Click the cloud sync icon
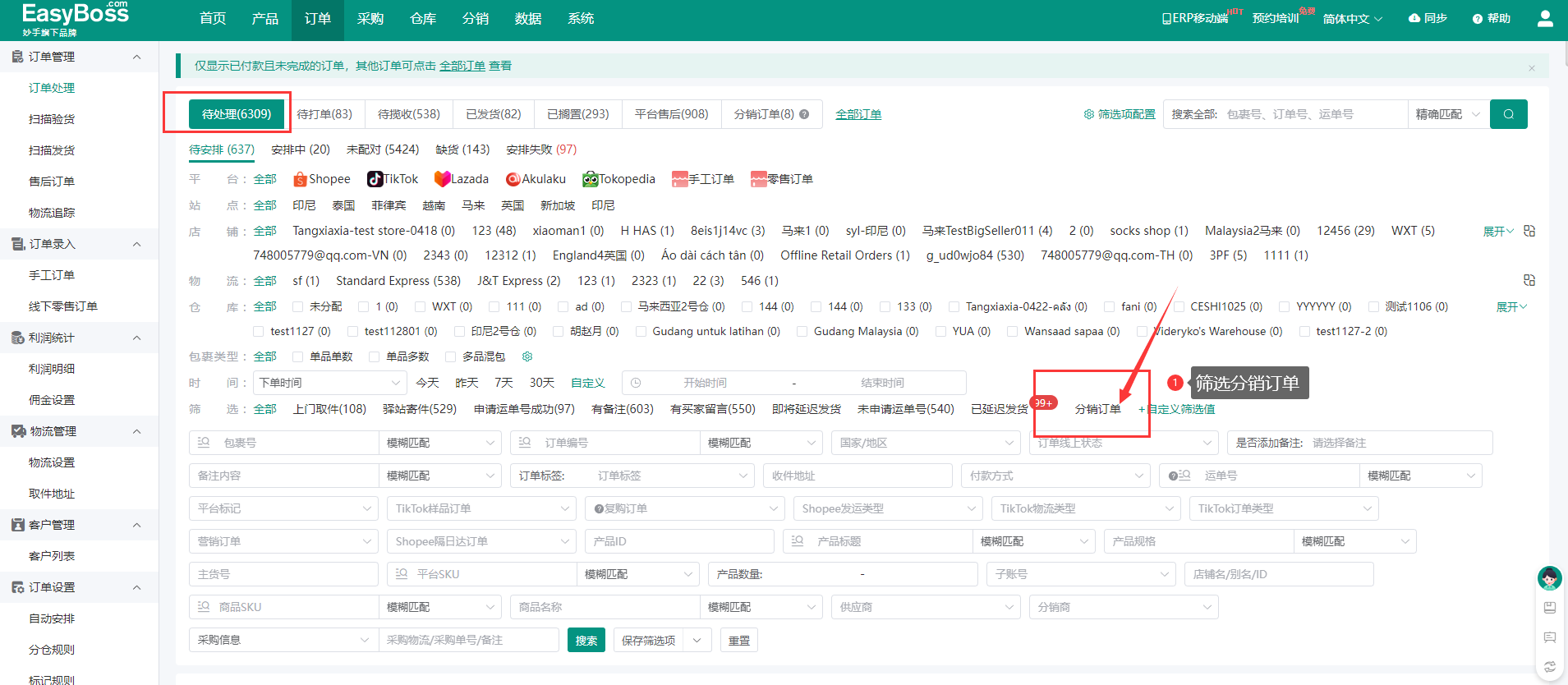 [1414, 18]
